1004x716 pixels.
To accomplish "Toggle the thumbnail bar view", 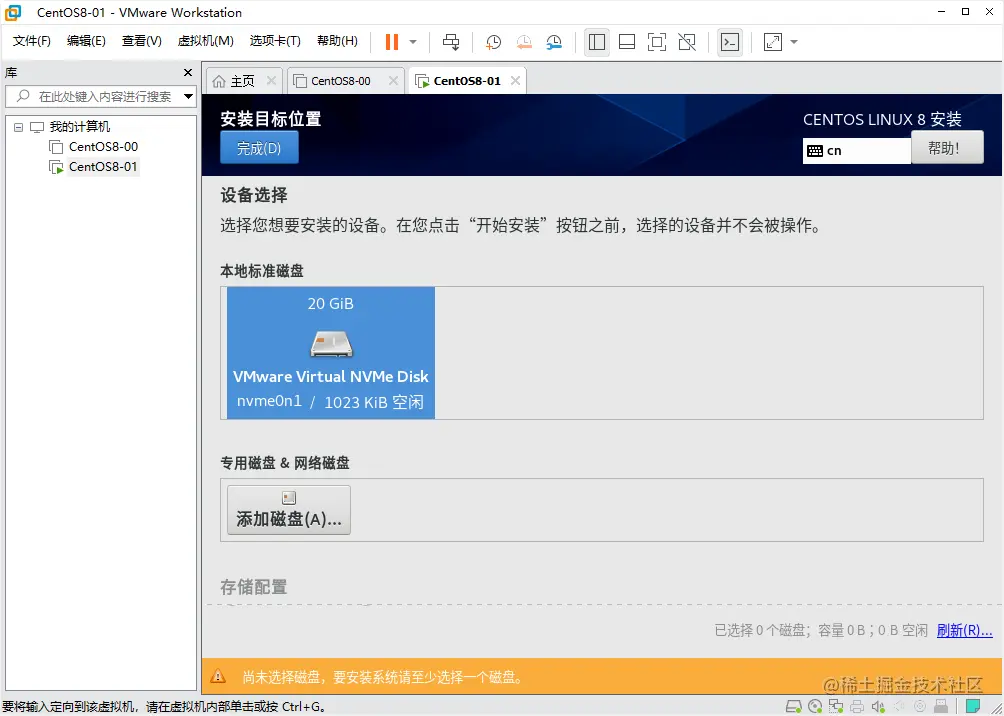I will tap(627, 41).
